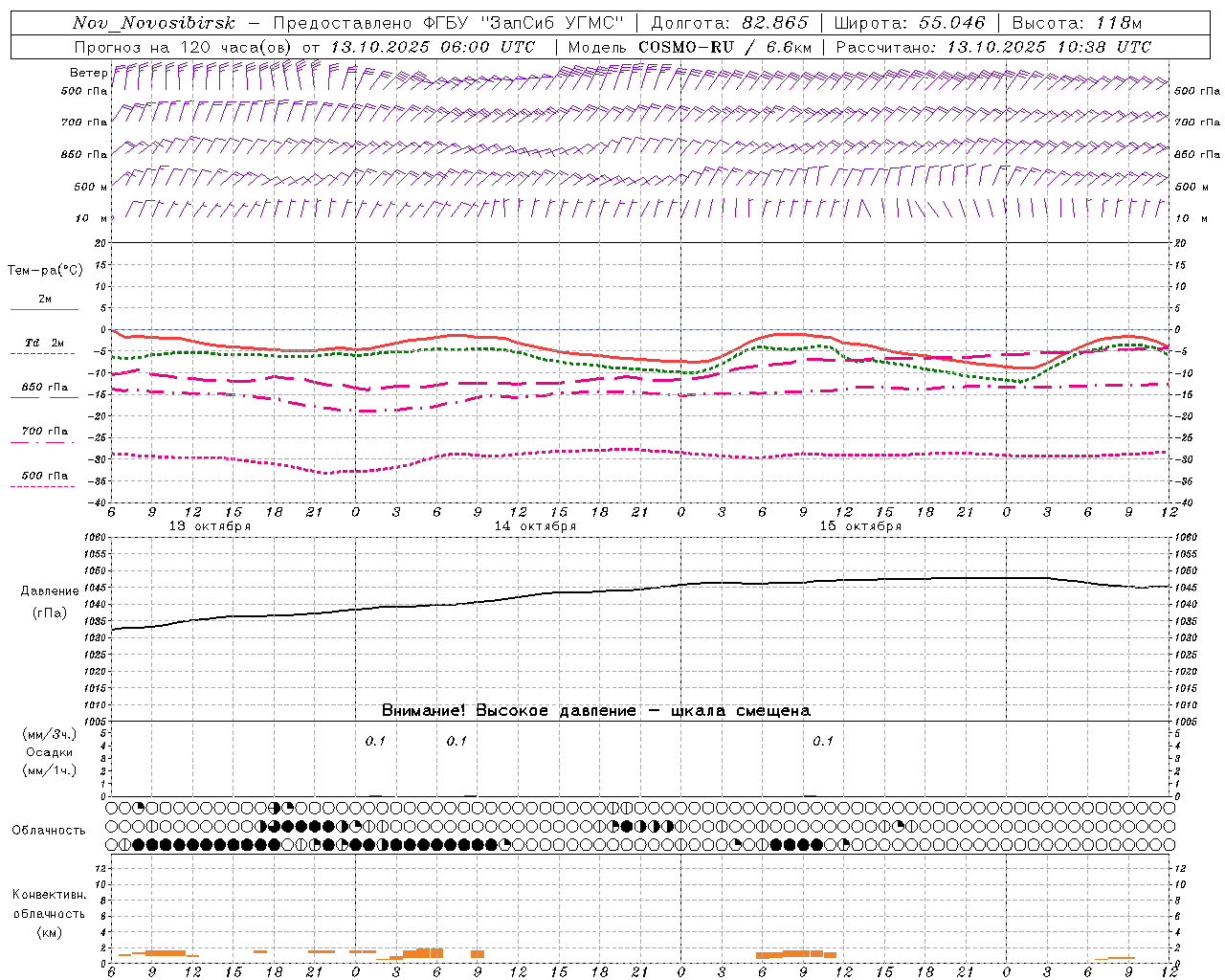Click the Высота: 118м header field
The width and height of the screenshot is (1225, 980).
[x=1077, y=23]
